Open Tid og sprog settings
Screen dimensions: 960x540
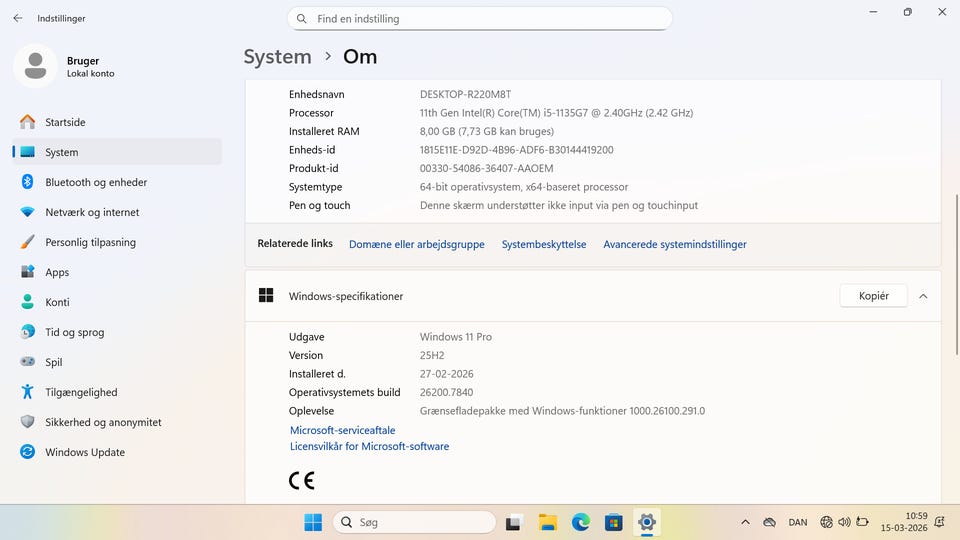[x=74, y=332]
